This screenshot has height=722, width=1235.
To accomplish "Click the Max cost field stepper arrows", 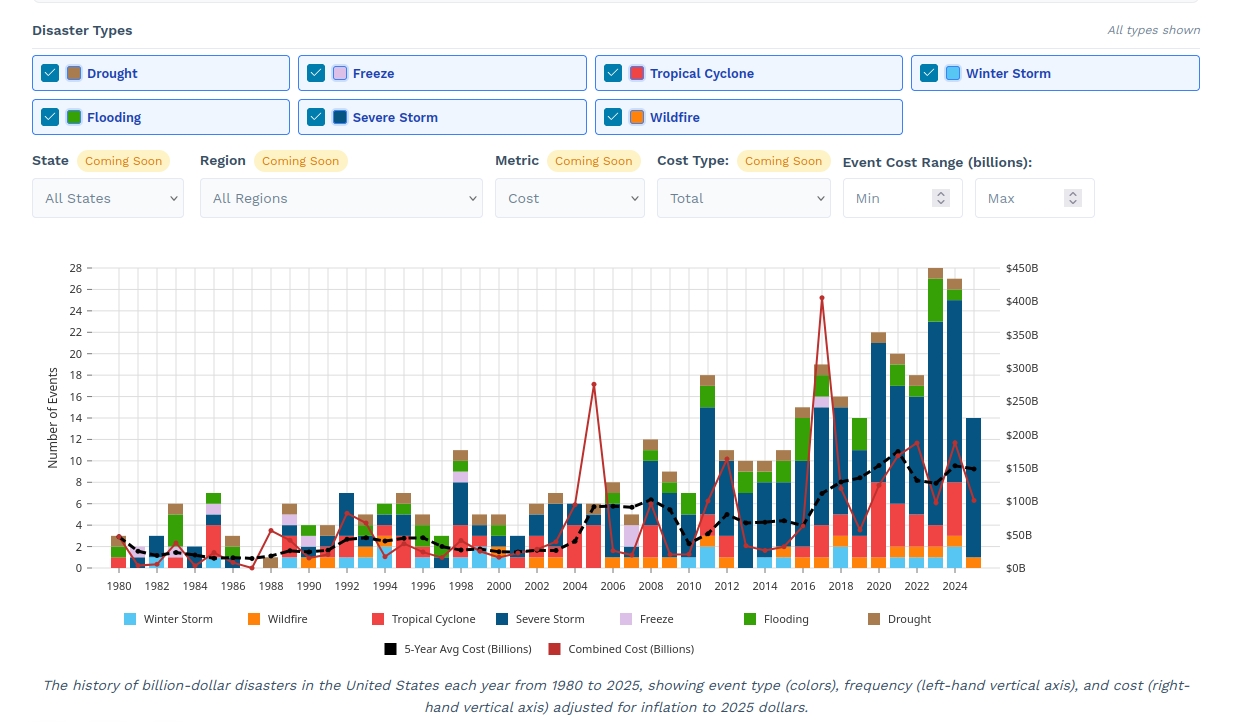I will pos(1073,198).
